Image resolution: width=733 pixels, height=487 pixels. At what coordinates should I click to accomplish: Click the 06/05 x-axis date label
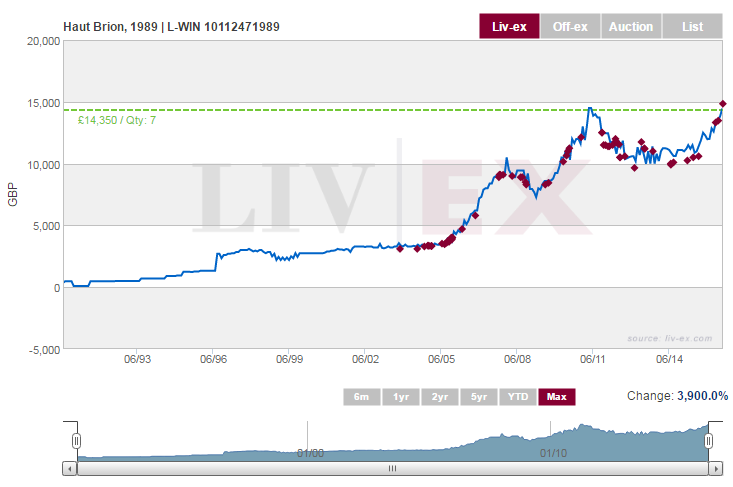[441, 359]
